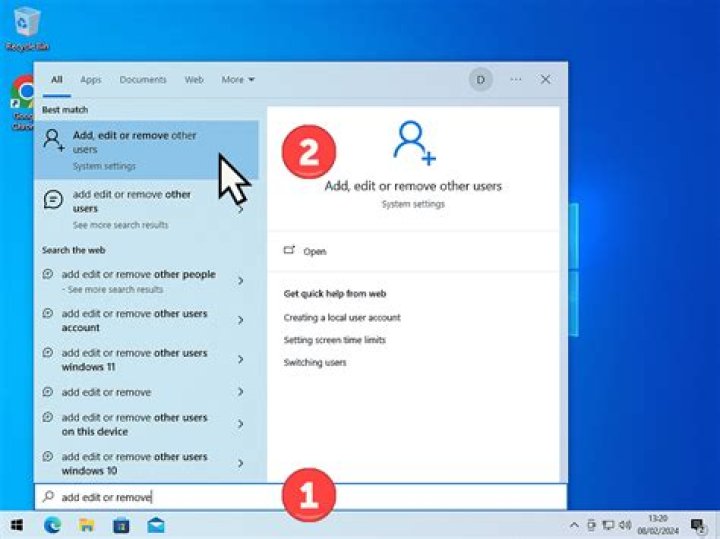Click the 'Best match' heading
Viewport: 720px width, 539px height.
tap(65, 110)
